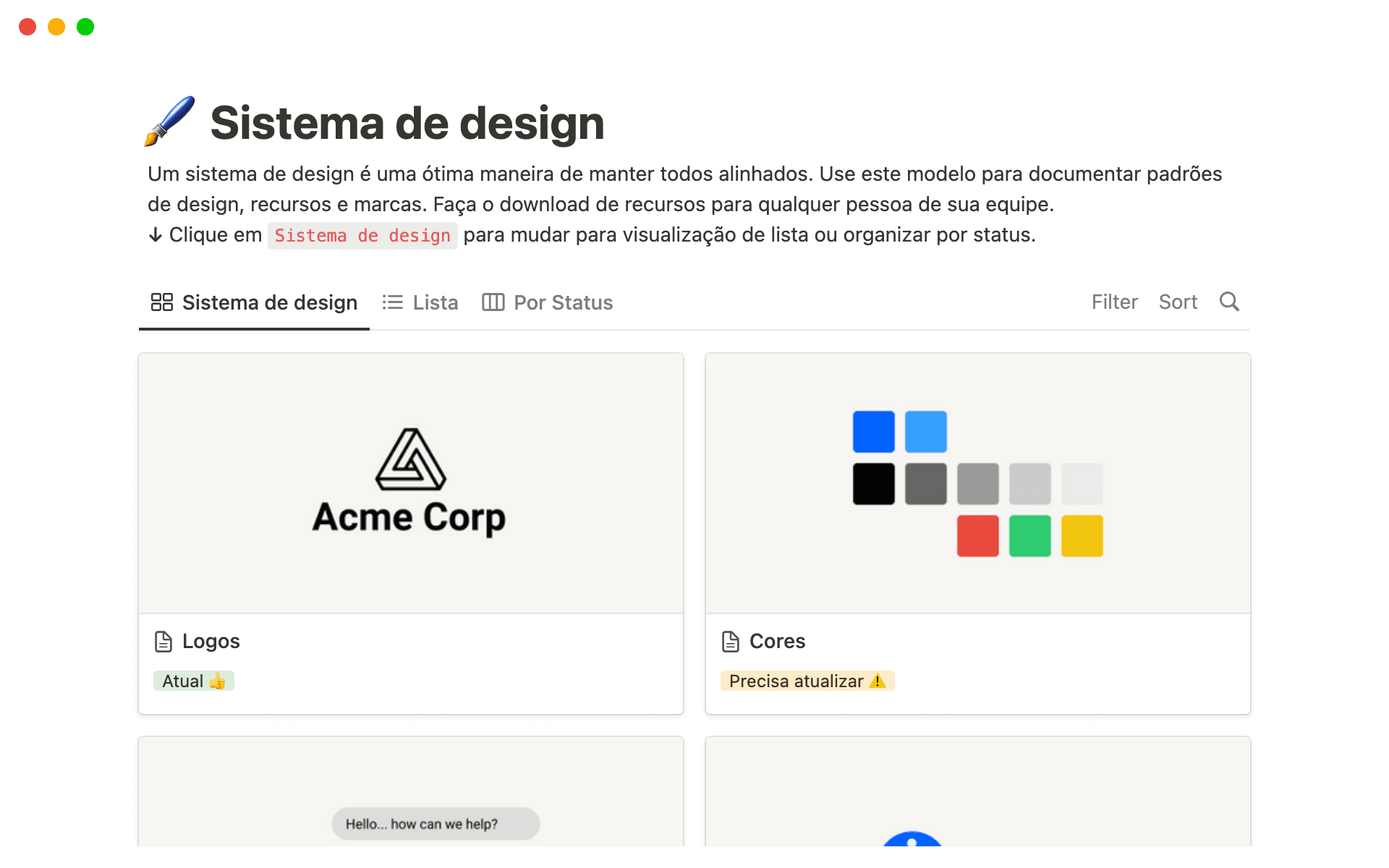Viewport: 1389px width, 868px height.
Task: Toggle the Atual status tag on Logos
Action: pyautogui.click(x=193, y=681)
